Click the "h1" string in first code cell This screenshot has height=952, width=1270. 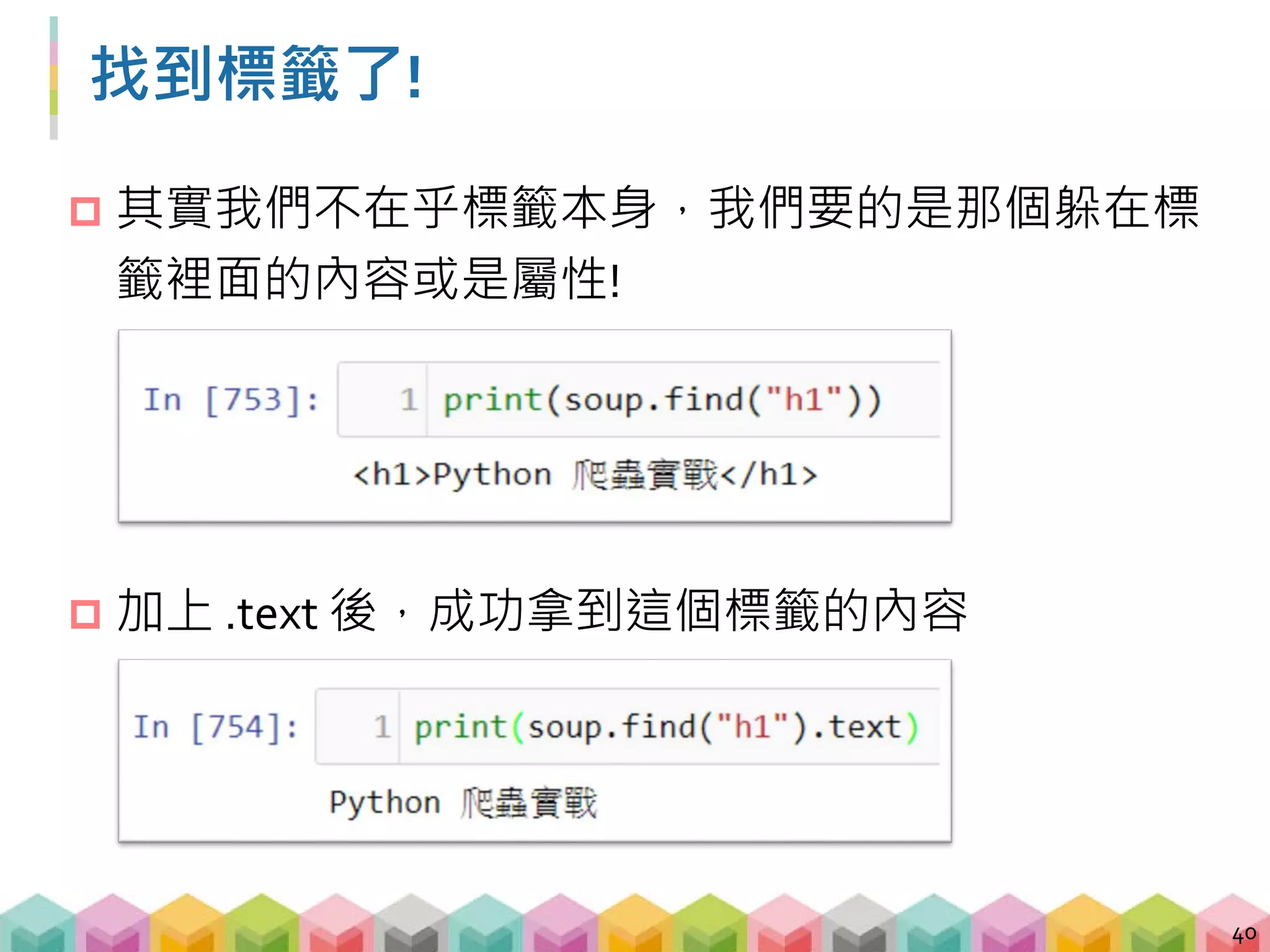pos(804,400)
